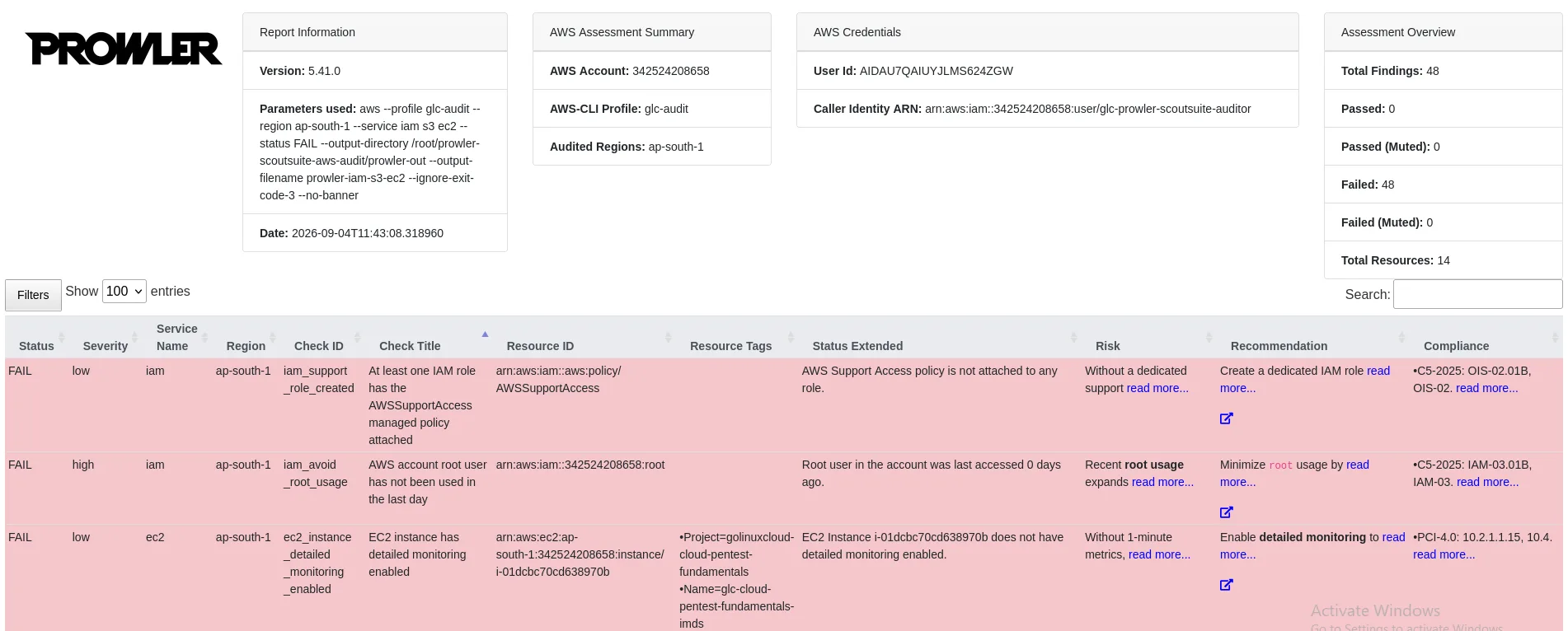Sort table by Status column
Image resolution: width=1568 pixels, height=631 pixels.
point(36,337)
